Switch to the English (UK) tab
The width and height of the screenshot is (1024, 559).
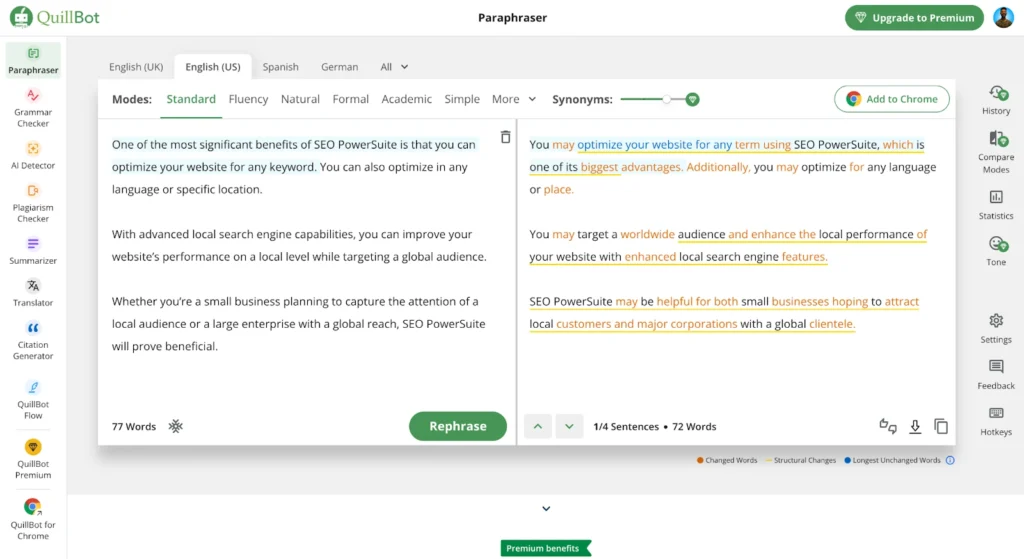[136, 67]
